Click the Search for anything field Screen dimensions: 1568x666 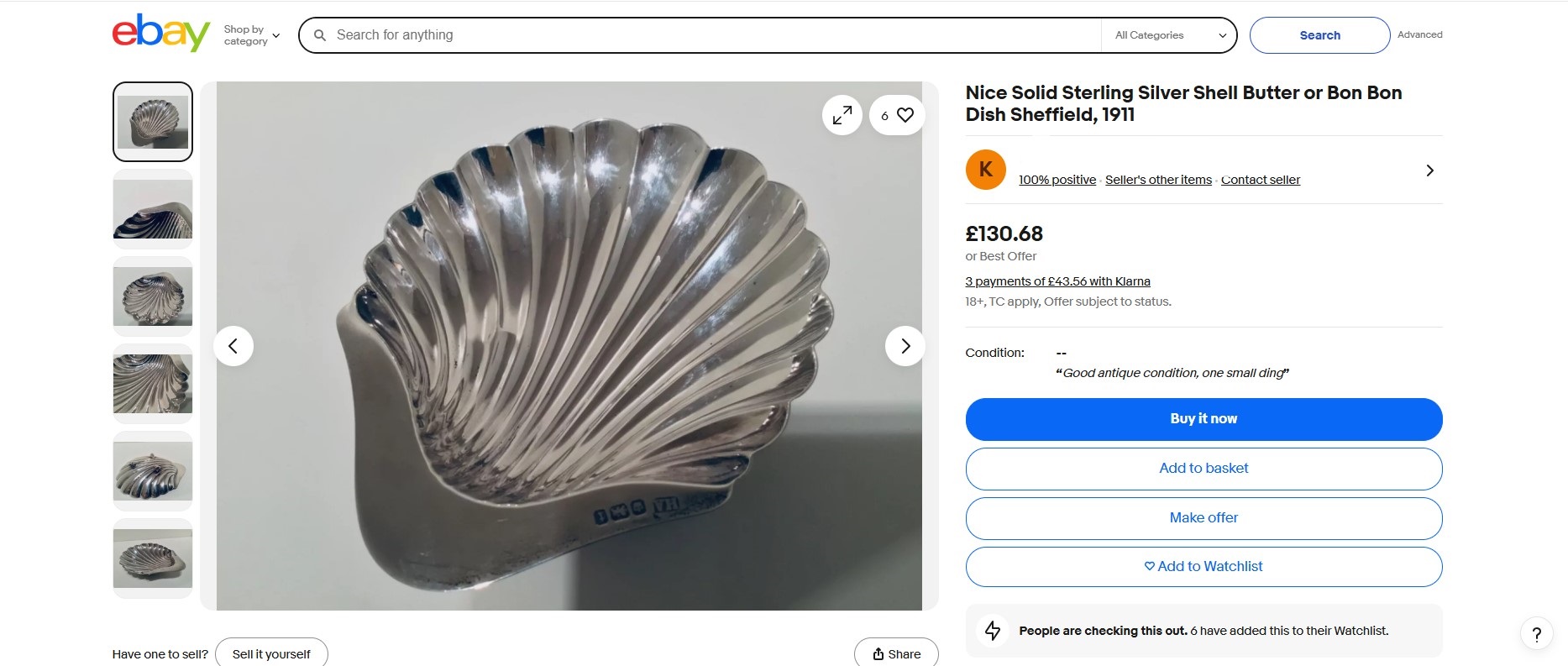(705, 35)
